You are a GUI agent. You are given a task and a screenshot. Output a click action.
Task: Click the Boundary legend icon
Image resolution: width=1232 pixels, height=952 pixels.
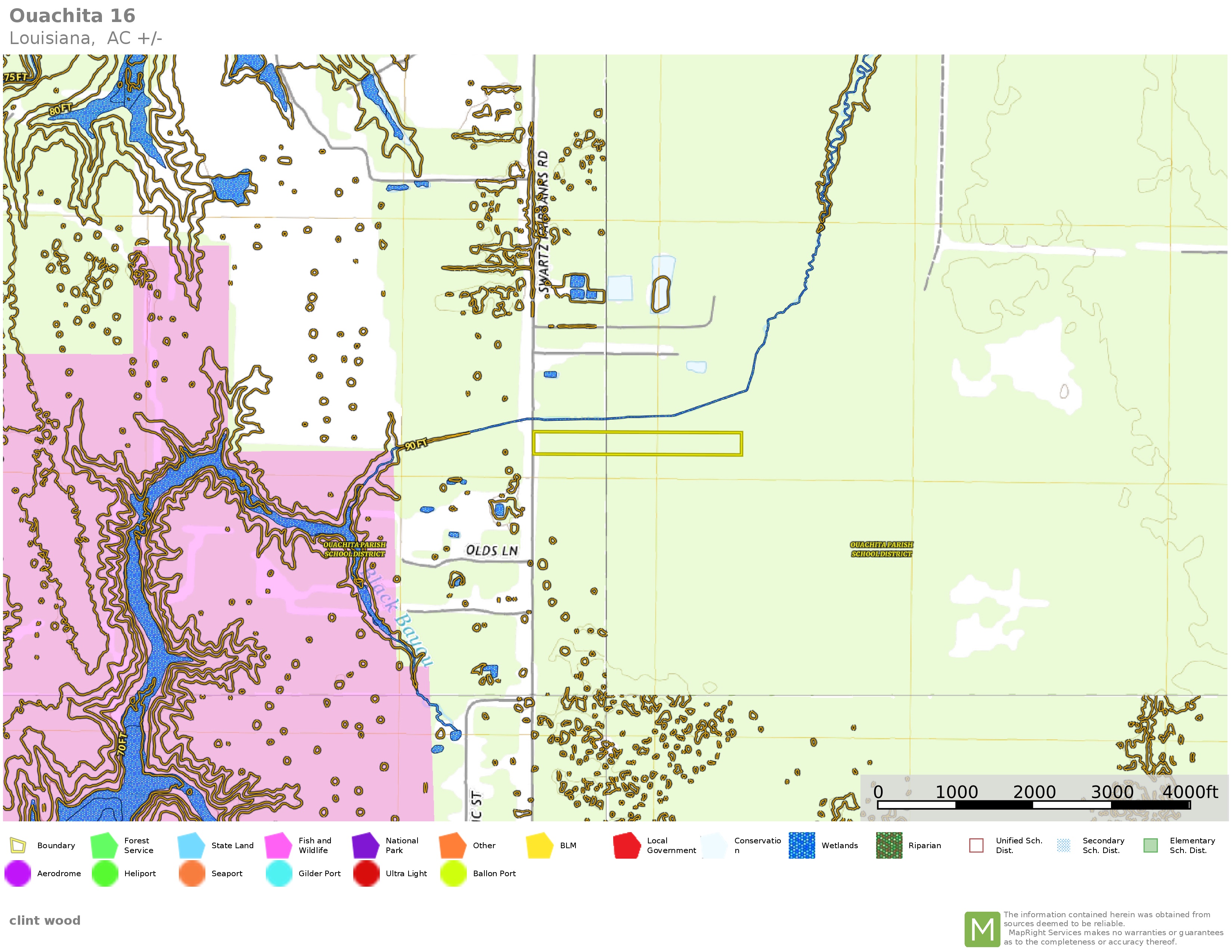[x=18, y=845]
